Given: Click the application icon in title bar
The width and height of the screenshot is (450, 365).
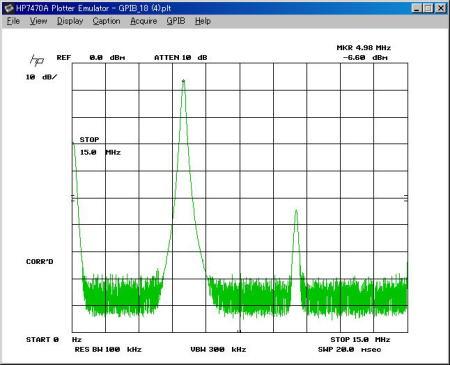Looking at the screenshot, I should [x=9, y=8].
